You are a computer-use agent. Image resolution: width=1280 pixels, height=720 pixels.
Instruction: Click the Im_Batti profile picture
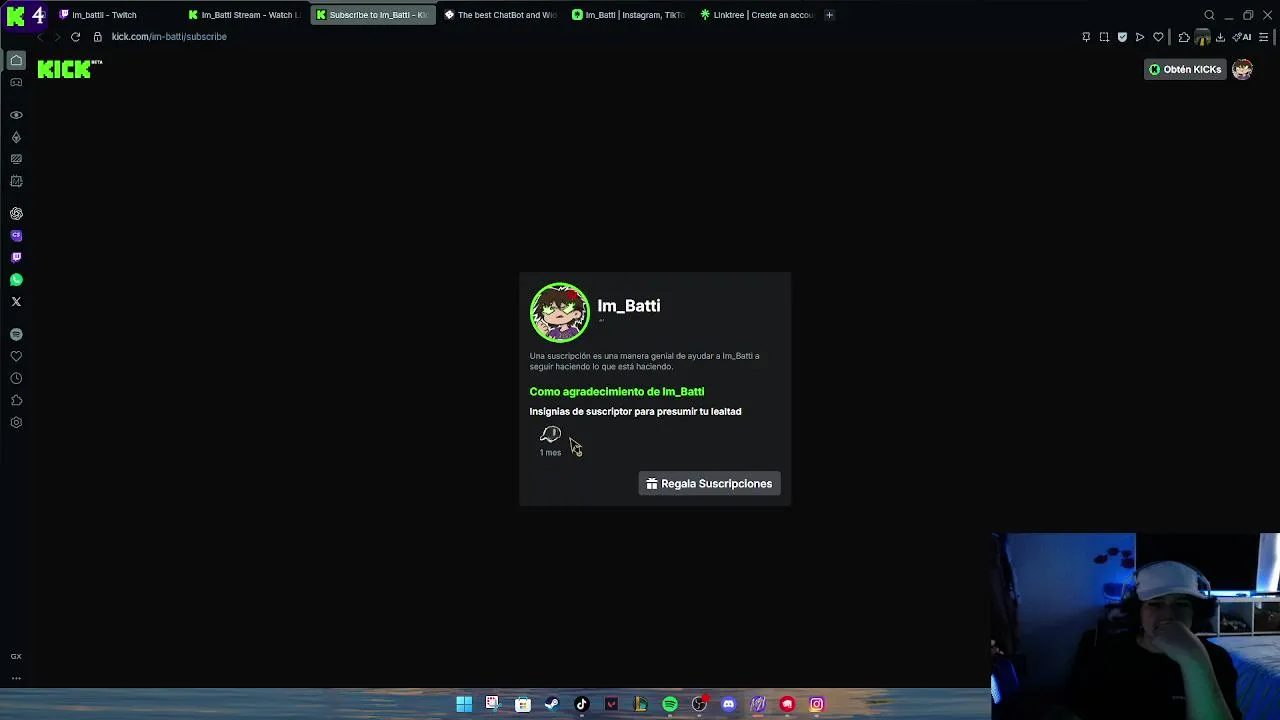pyautogui.click(x=560, y=313)
